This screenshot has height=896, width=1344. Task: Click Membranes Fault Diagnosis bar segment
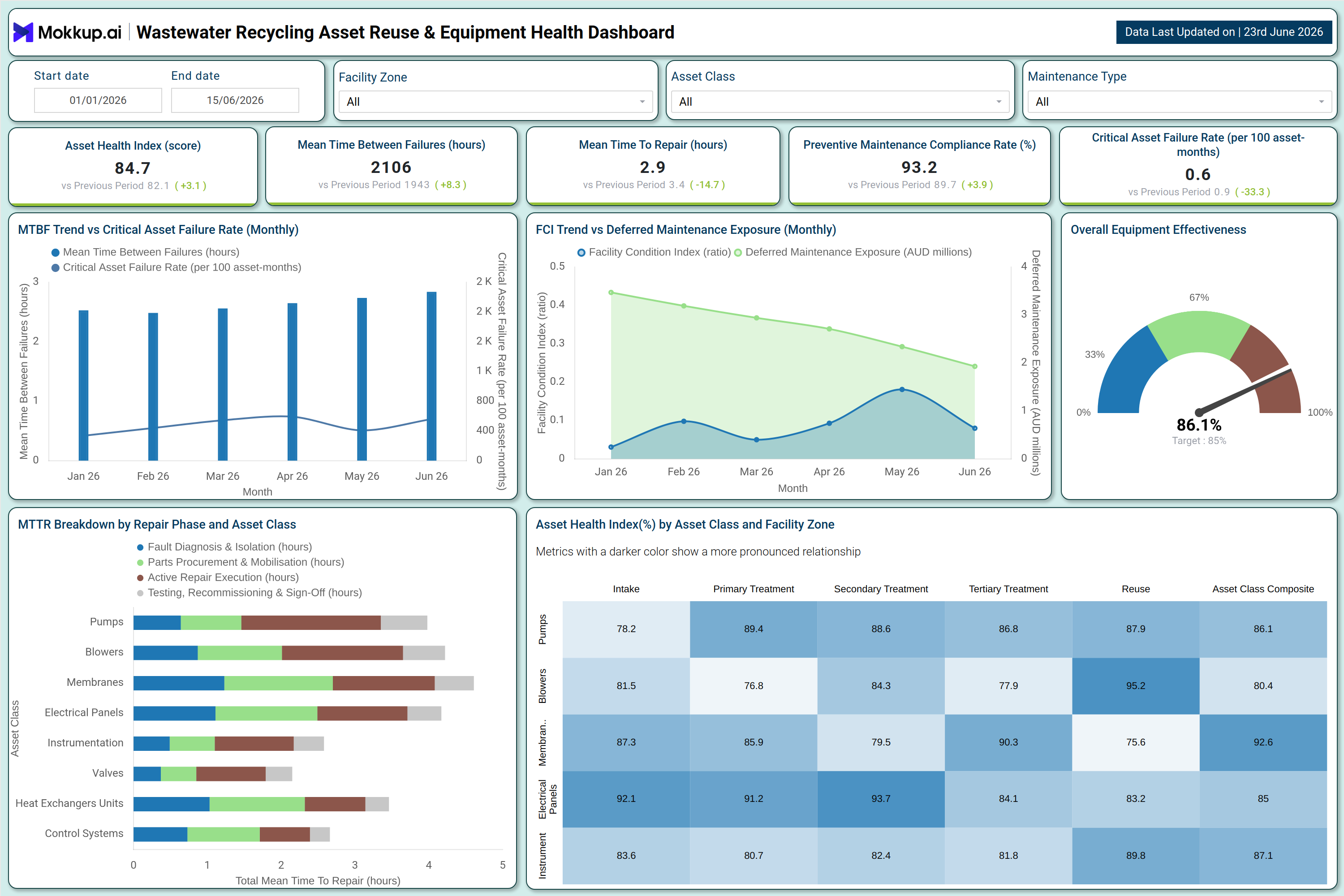pos(179,684)
